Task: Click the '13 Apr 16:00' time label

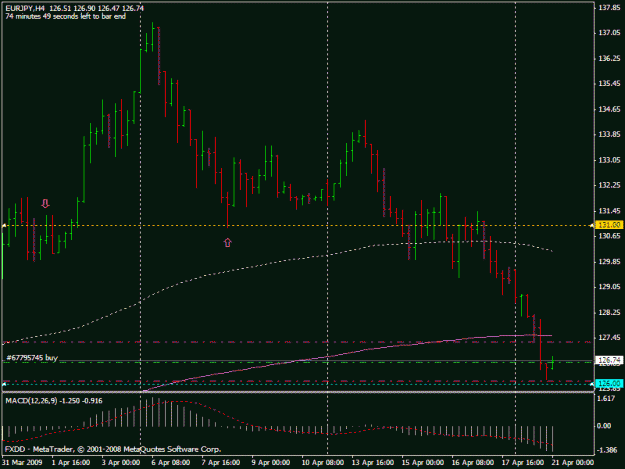Action: point(373,463)
